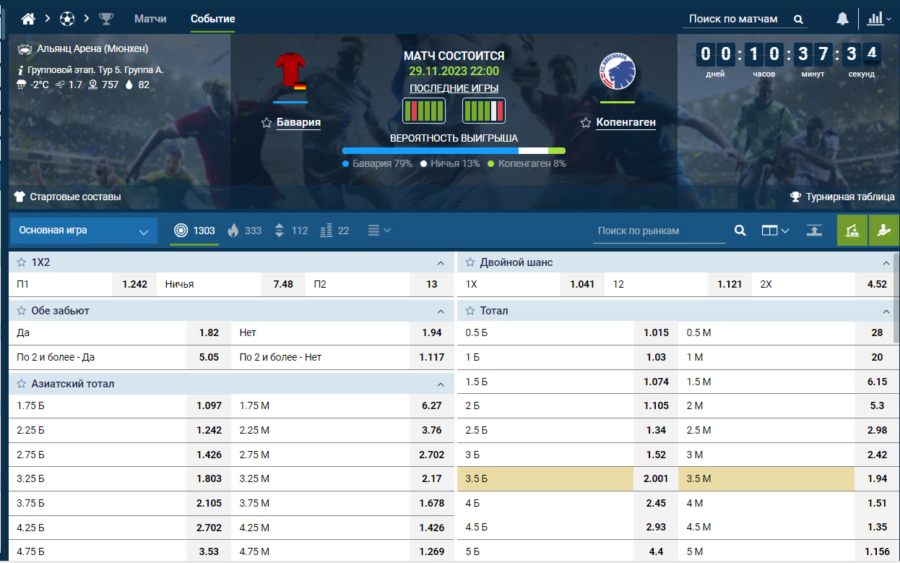900x563 pixels.
Task: Open the notifications bell
Action: click(x=842, y=19)
